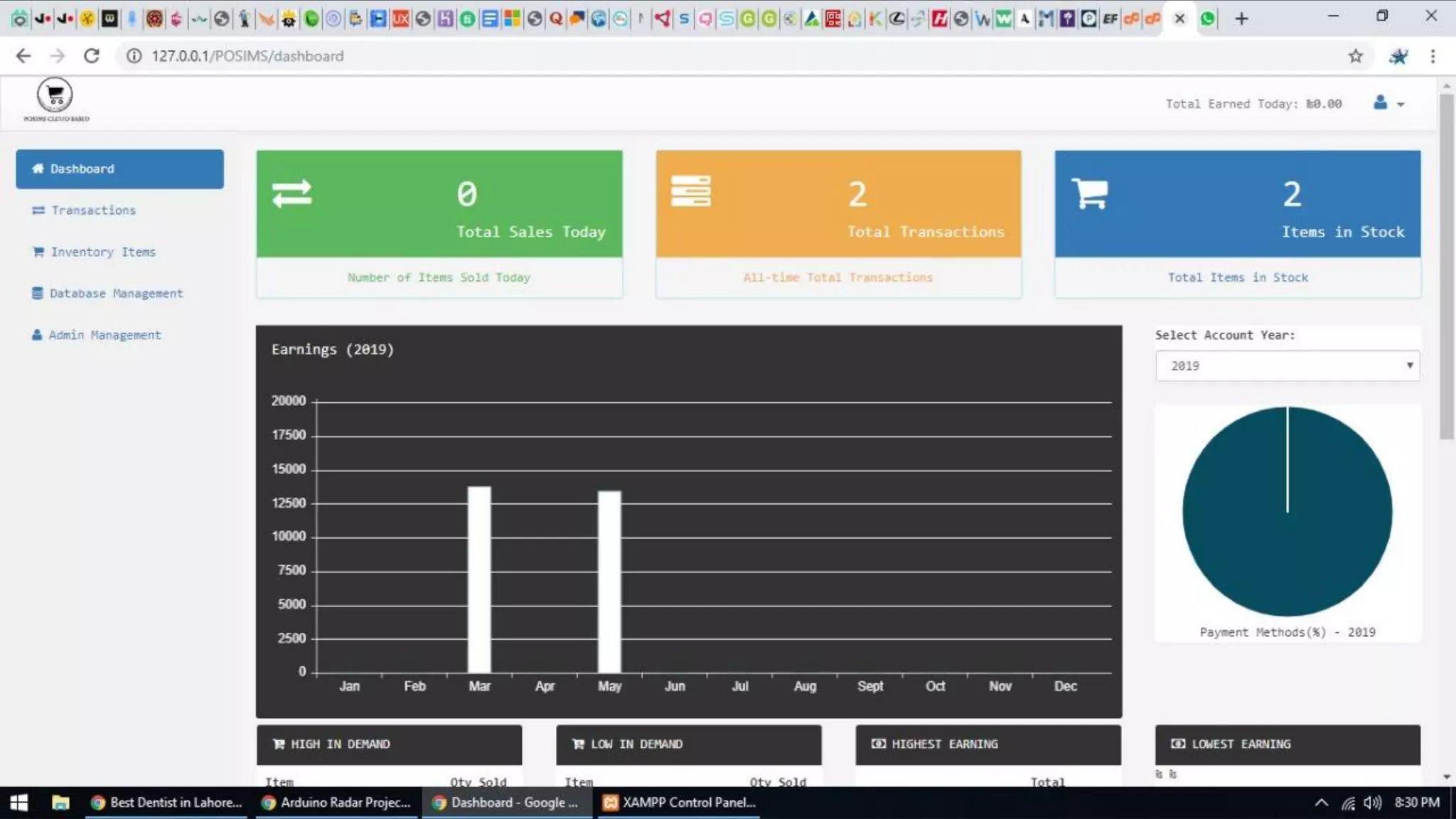Open the user account dropdown in the header
This screenshot has height=819, width=1456.
tap(1388, 103)
